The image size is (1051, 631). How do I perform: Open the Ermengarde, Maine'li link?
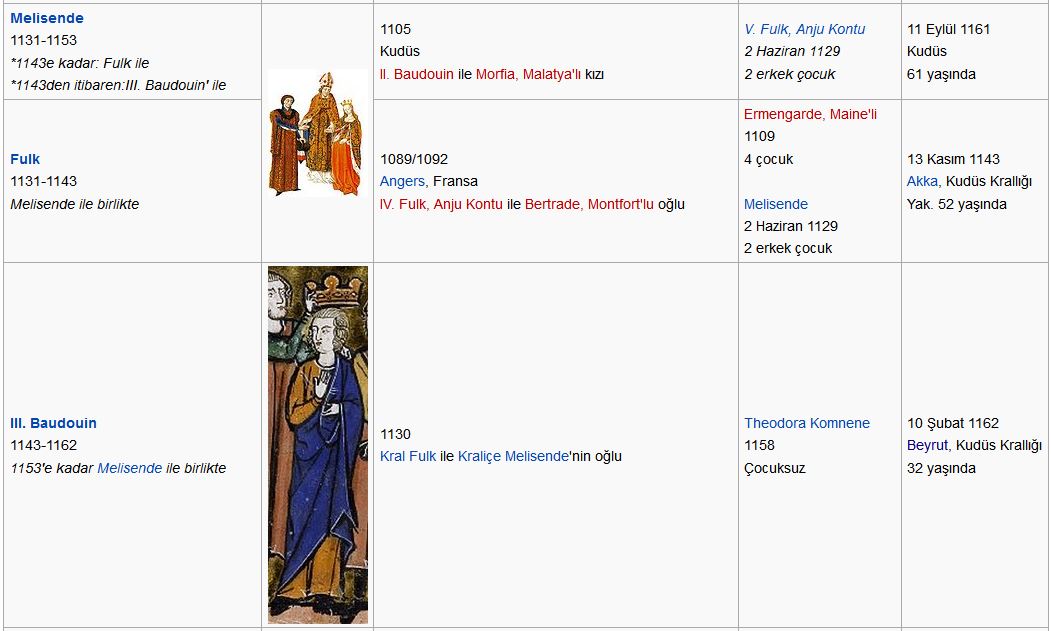[x=810, y=114]
